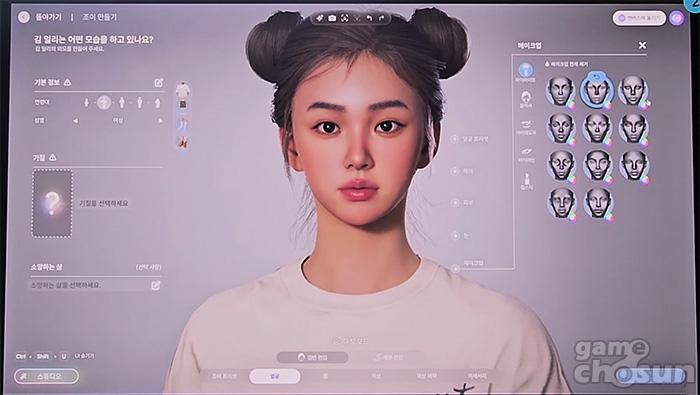Open color wheel on first makeup preset

point(571,105)
